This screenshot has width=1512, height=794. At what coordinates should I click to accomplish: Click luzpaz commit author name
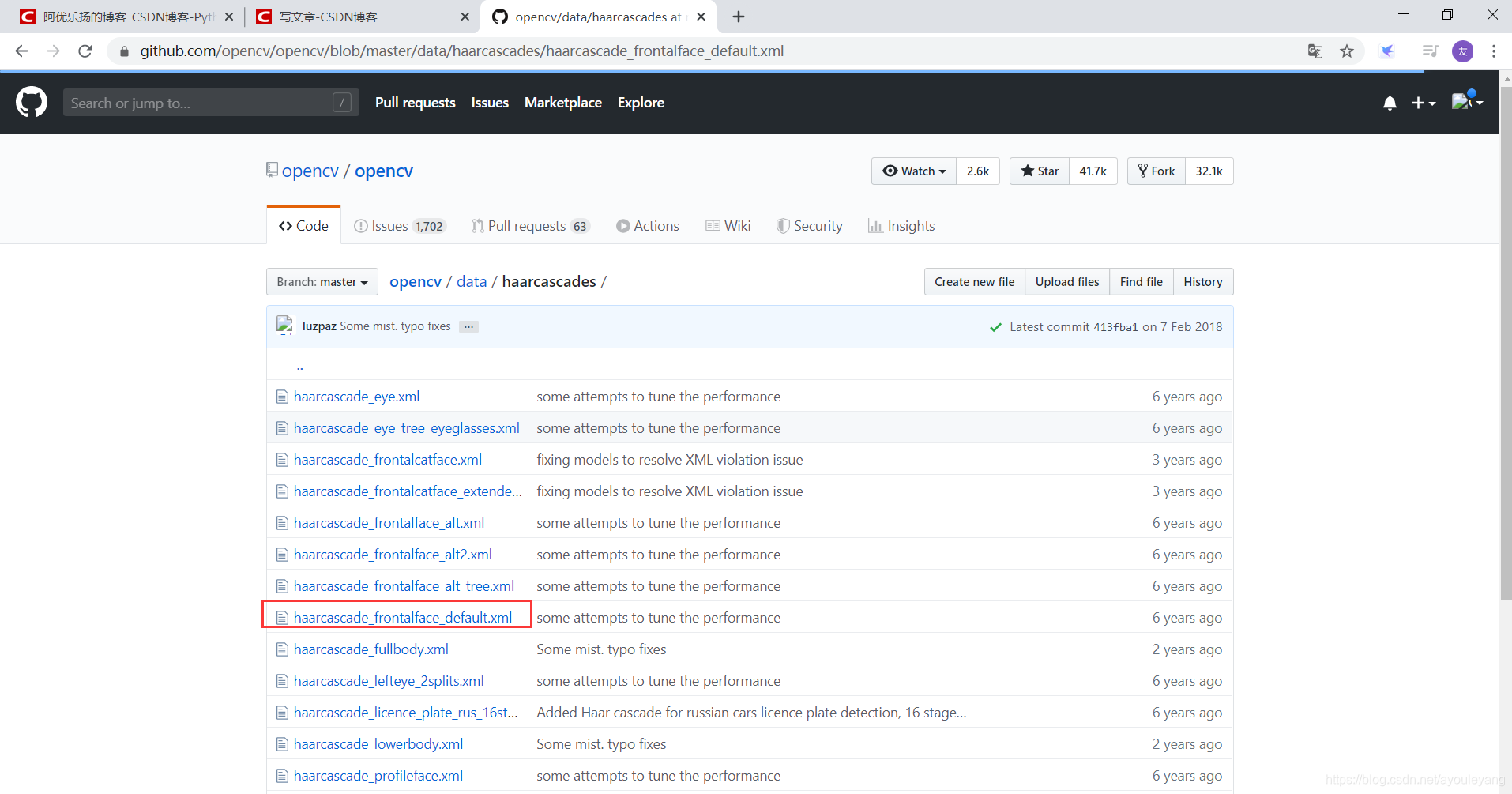tap(319, 326)
